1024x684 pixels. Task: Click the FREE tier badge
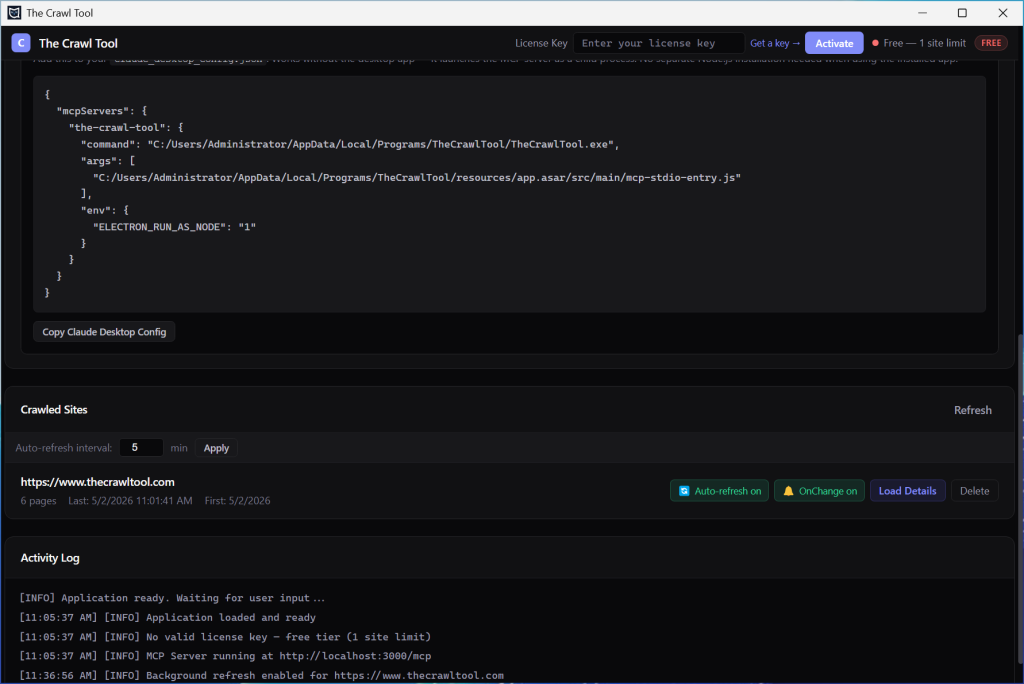tap(991, 43)
